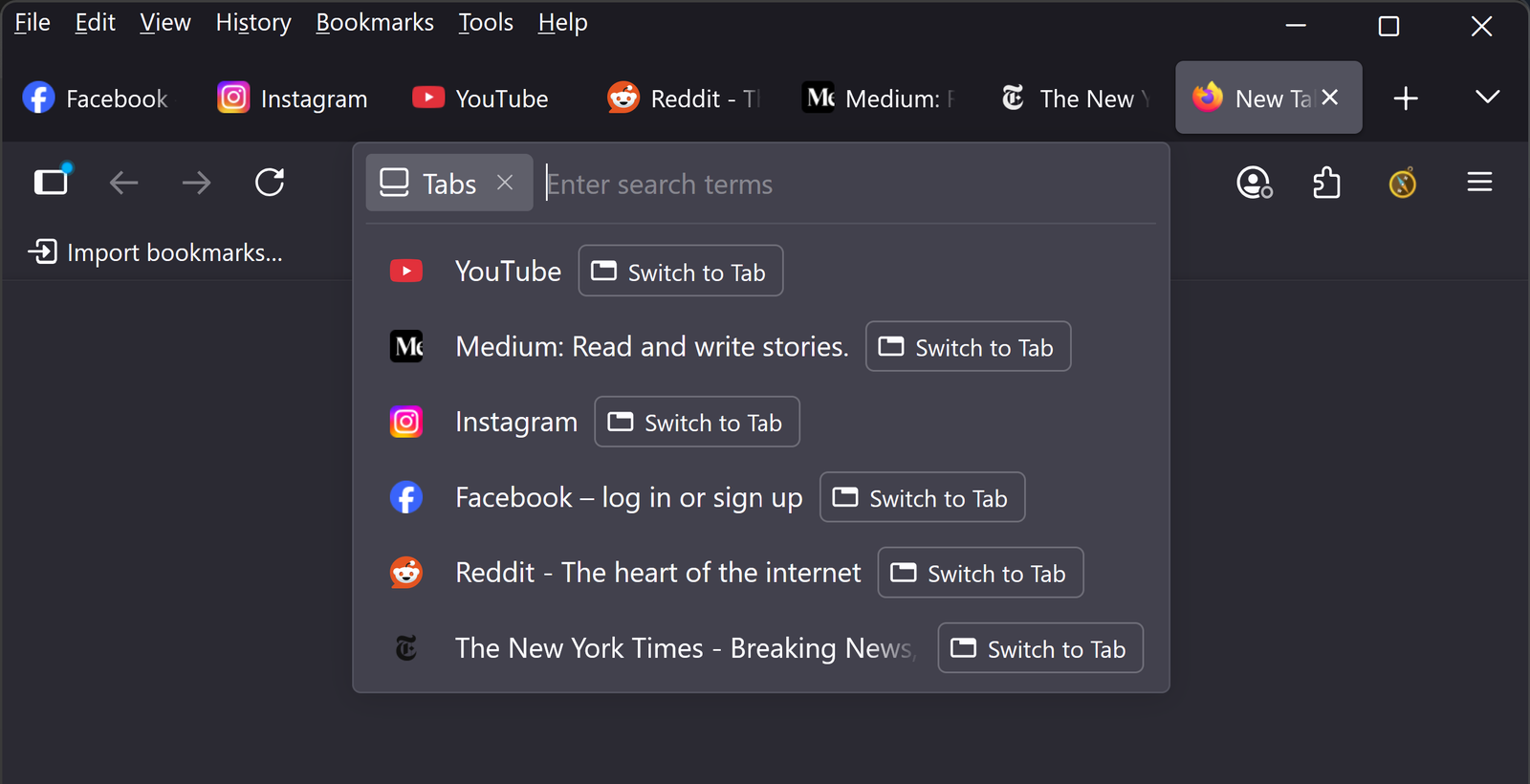Image resolution: width=1530 pixels, height=784 pixels.
Task: Click Switch to Tab for New York Times
Action: click(x=1040, y=648)
